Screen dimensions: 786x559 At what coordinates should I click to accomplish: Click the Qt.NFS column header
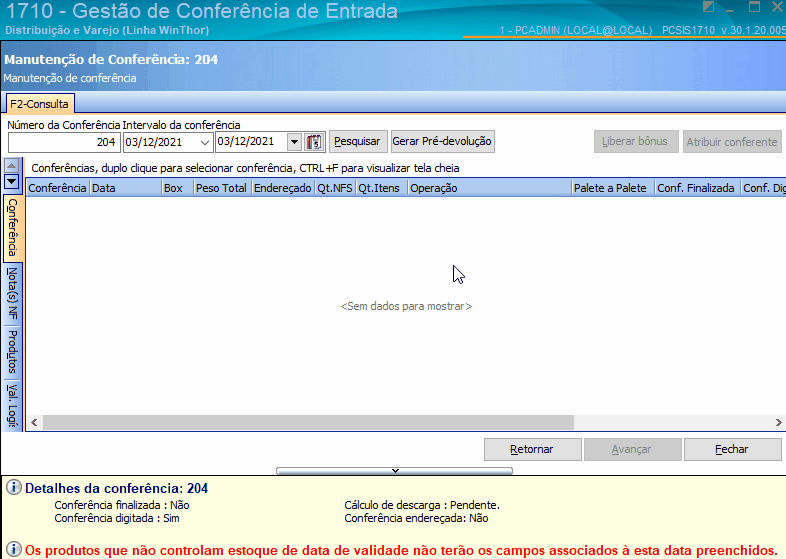click(335, 188)
